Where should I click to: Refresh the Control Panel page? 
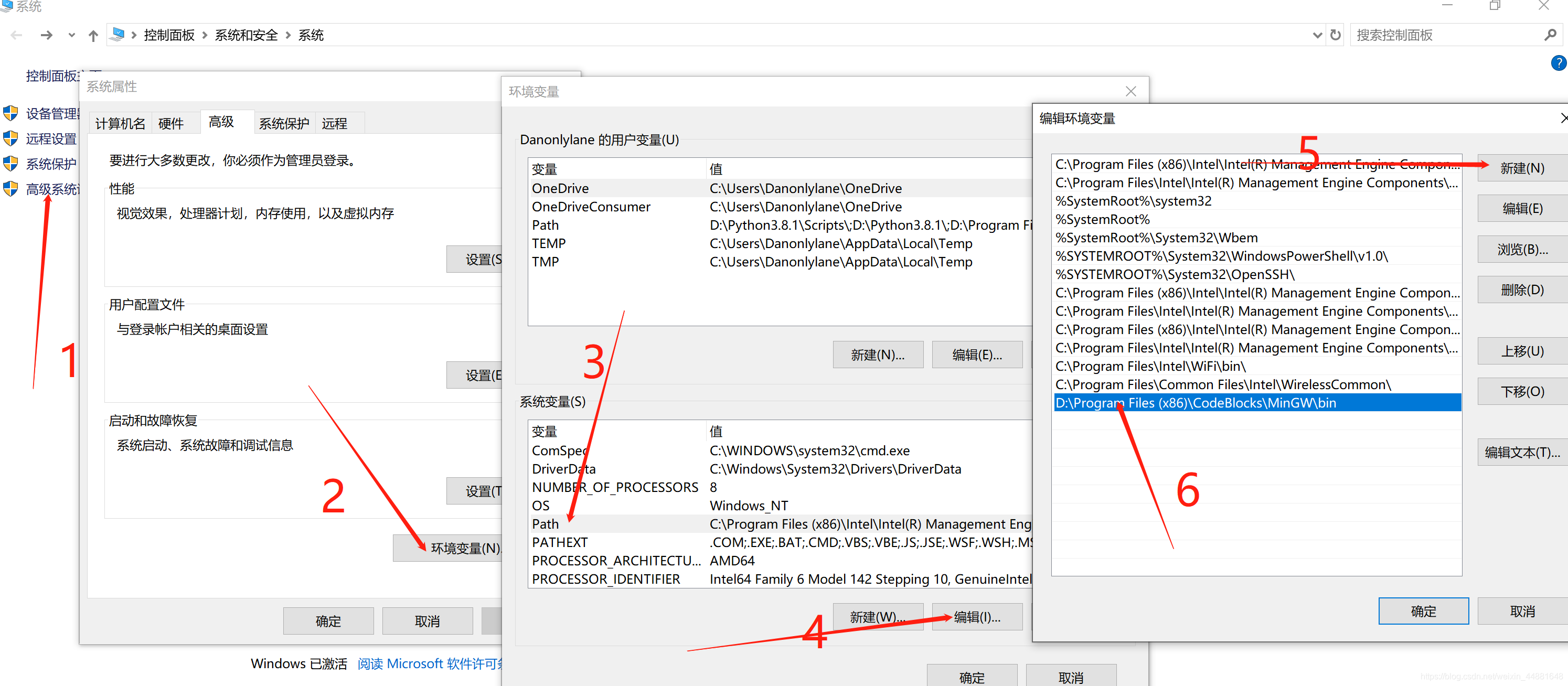pyautogui.click(x=1336, y=35)
